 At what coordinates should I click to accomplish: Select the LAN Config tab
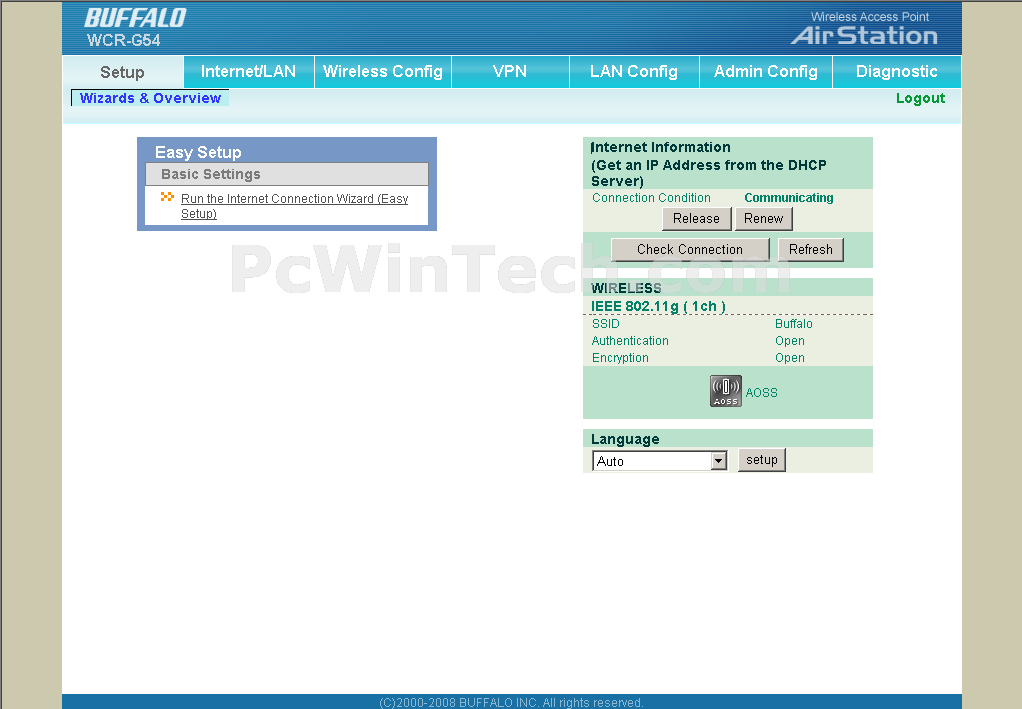point(634,72)
